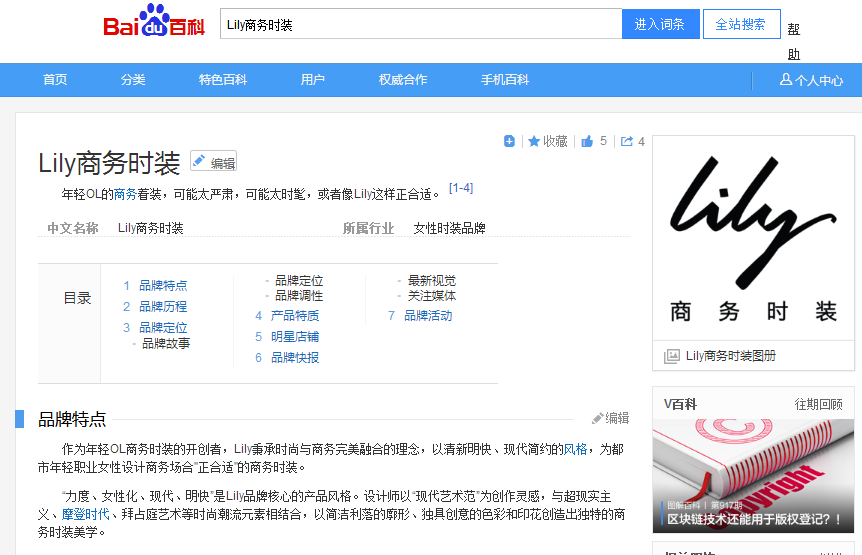The height and width of the screenshot is (555, 862).
Task: Go to 品牌活动 in contents
Action: coord(428,316)
